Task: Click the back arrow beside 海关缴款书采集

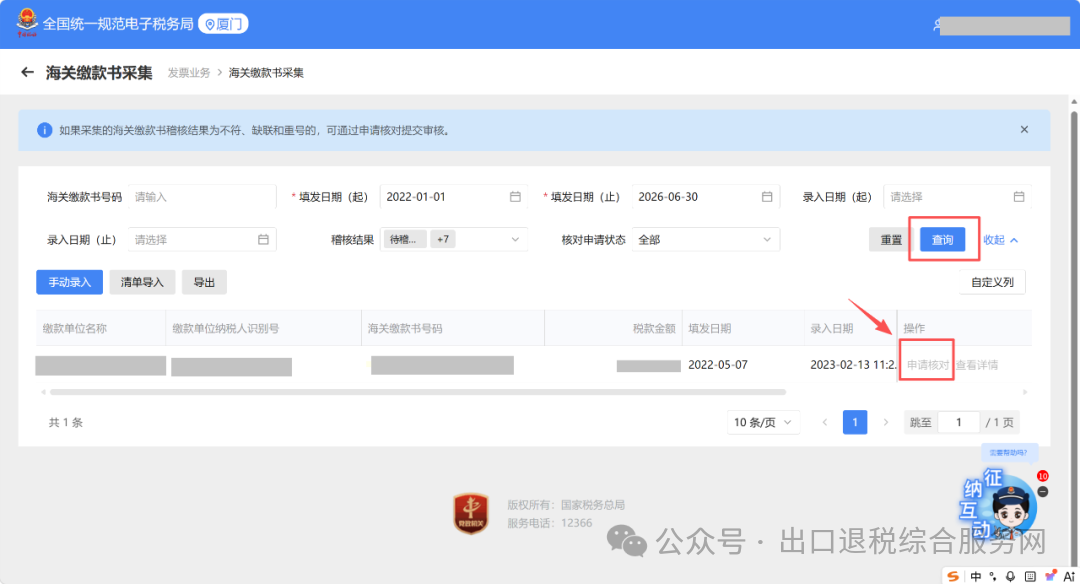Action: 27,72
